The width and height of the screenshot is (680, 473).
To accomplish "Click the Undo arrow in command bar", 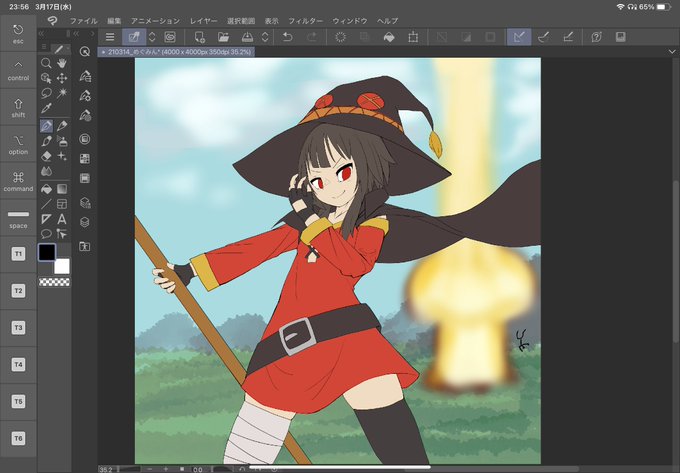I will click(288, 37).
